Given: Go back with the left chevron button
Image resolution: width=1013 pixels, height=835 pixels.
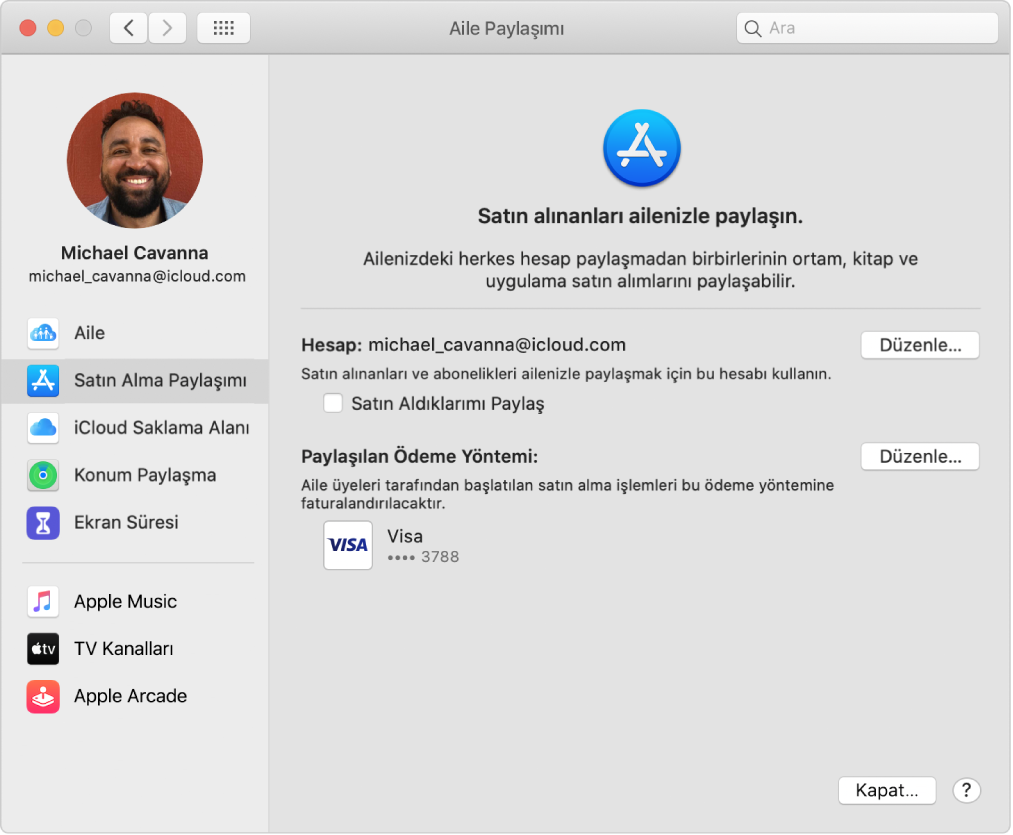Looking at the screenshot, I should point(129,28).
